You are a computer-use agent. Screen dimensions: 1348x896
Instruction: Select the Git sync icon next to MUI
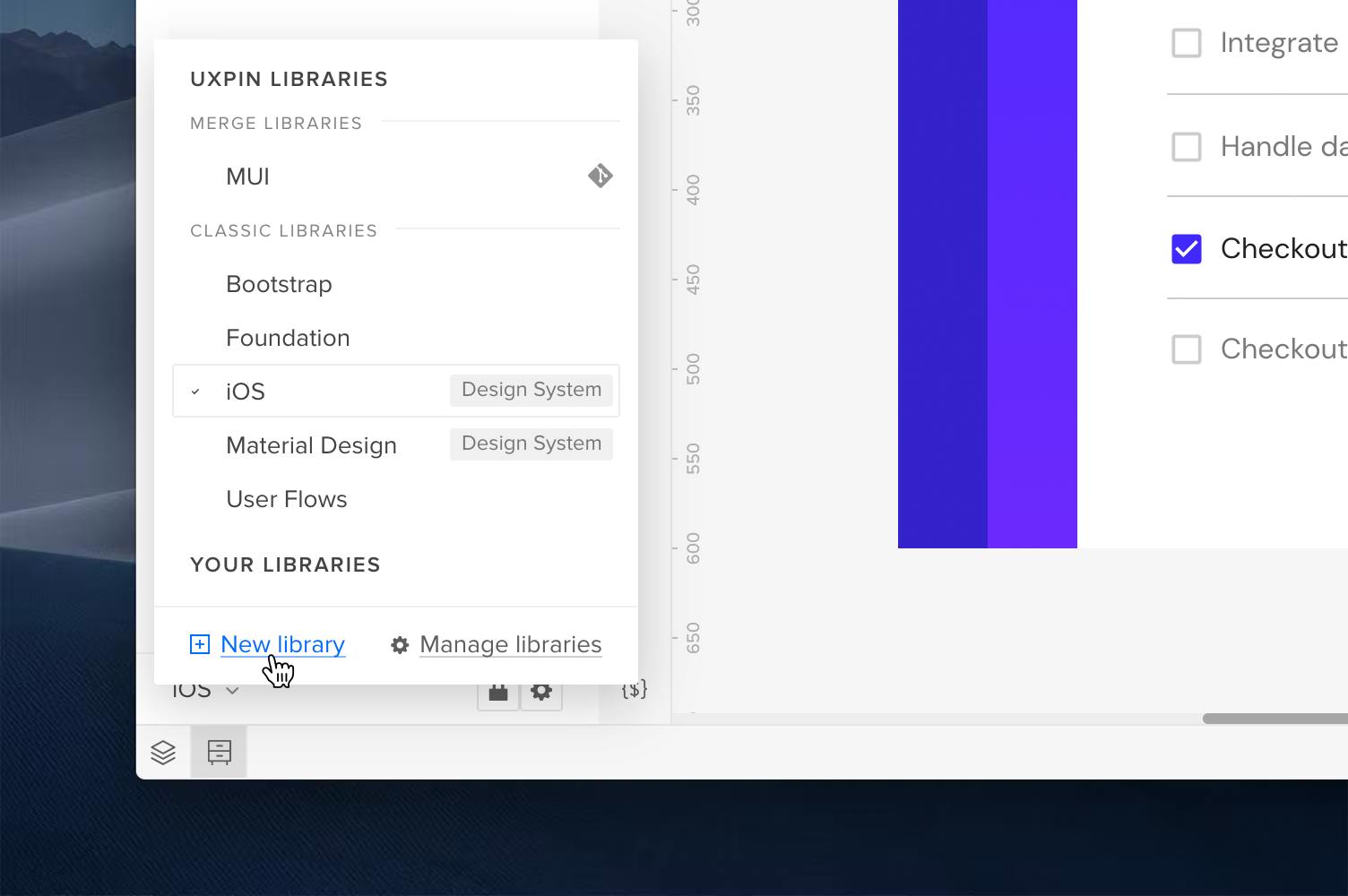tap(600, 176)
